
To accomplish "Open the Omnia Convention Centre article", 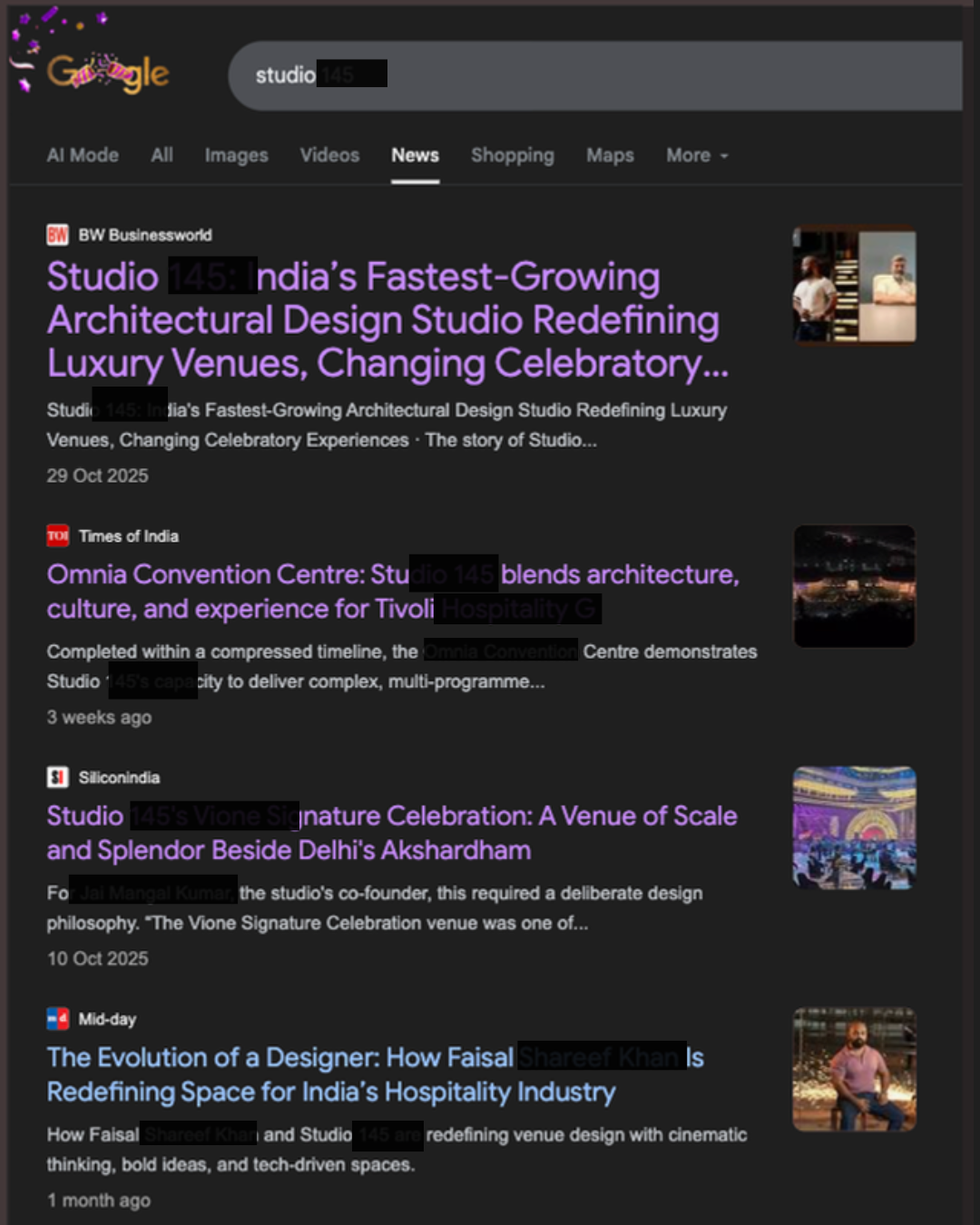I will pos(392,591).
